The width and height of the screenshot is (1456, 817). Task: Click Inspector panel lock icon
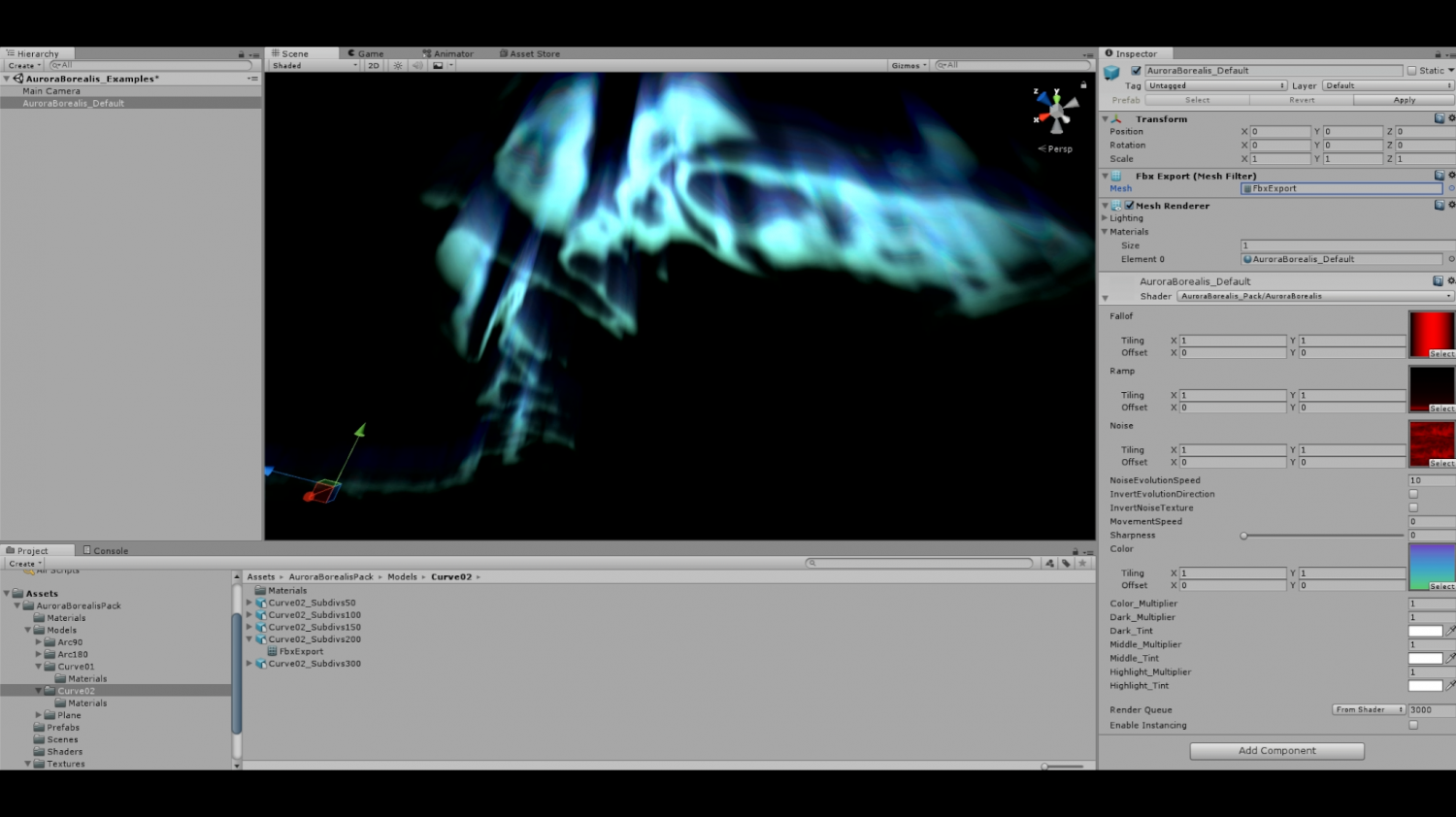[x=1439, y=54]
